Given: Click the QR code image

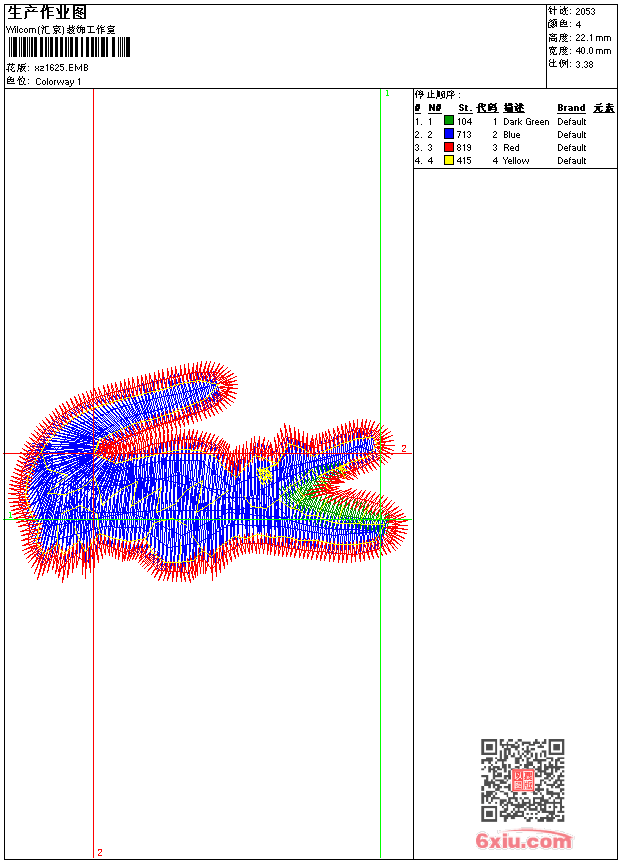Looking at the screenshot, I should (523, 780).
